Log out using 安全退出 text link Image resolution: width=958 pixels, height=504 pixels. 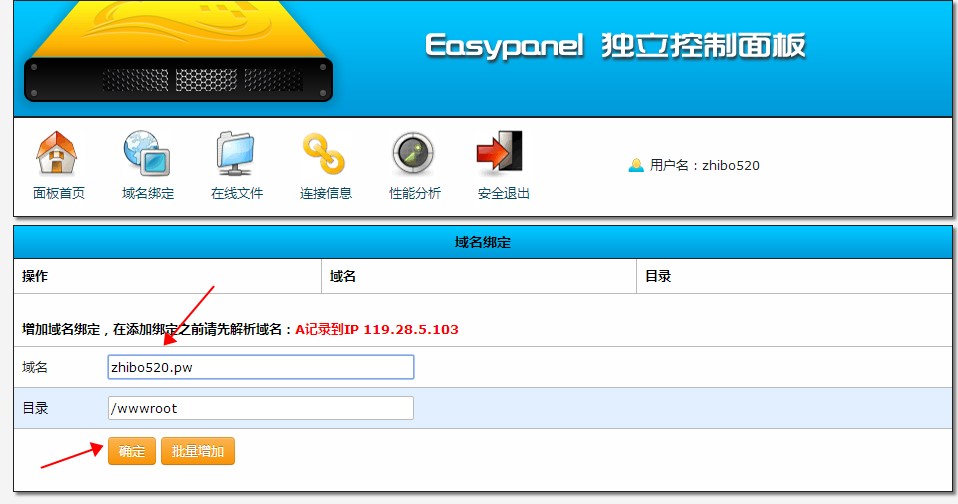[503, 193]
